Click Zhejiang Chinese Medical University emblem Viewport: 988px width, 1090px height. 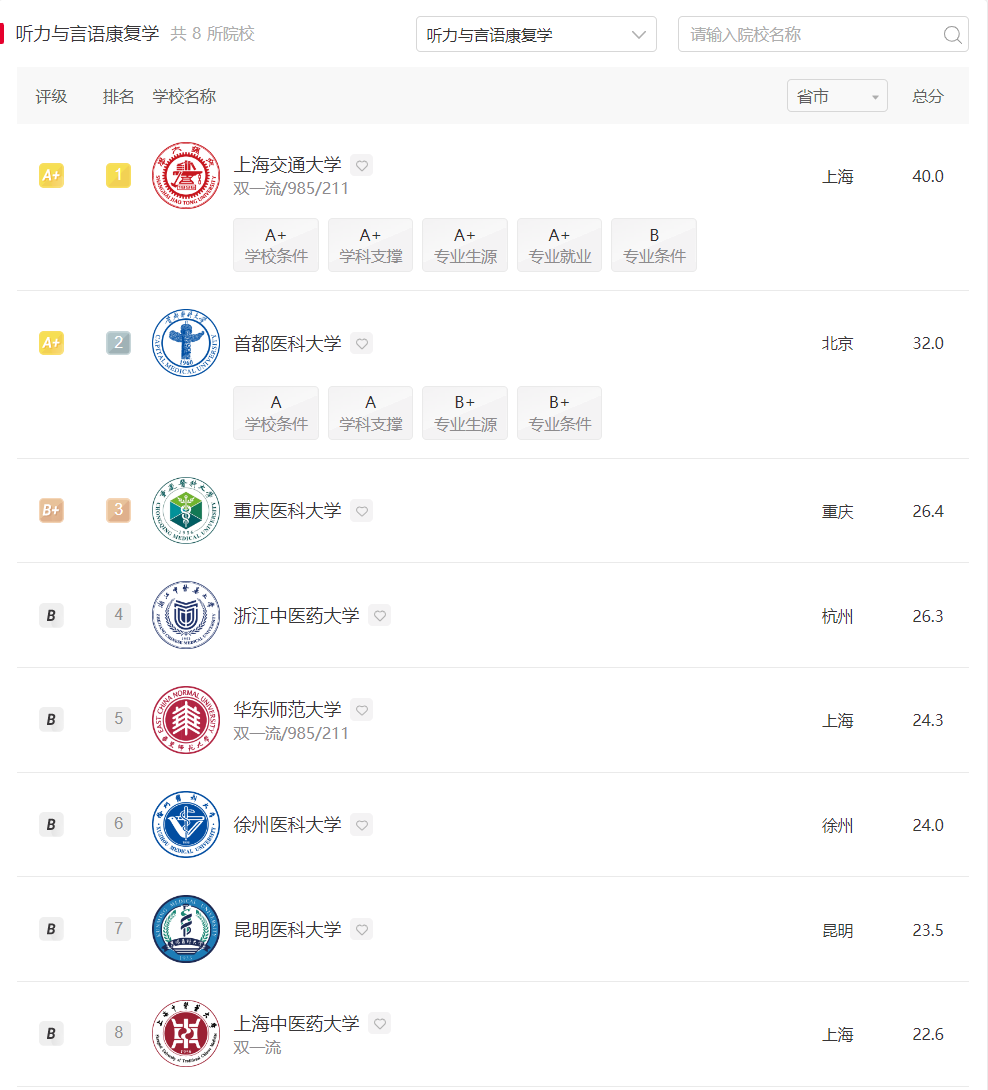point(186,615)
